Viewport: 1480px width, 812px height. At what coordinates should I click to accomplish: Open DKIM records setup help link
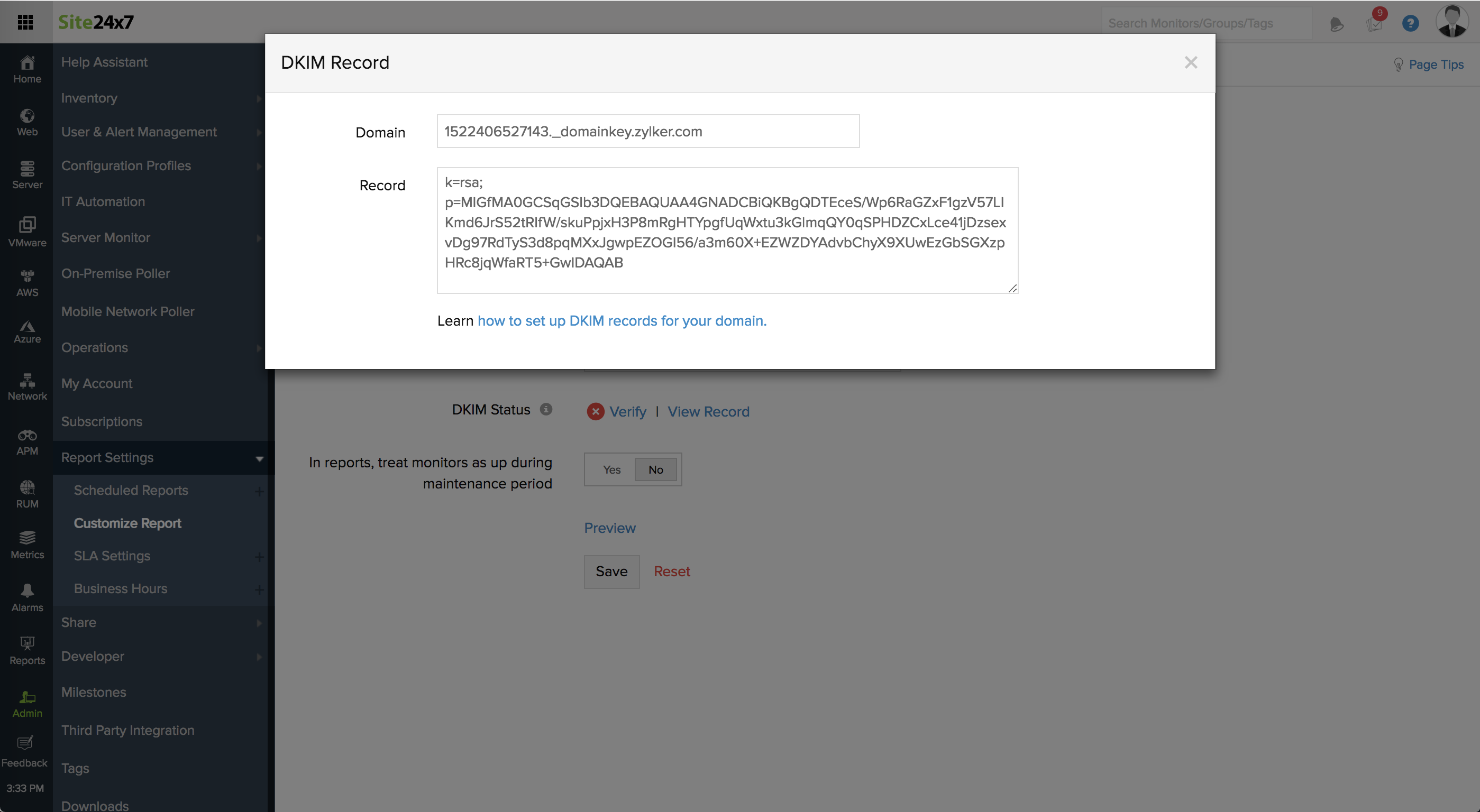point(622,320)
